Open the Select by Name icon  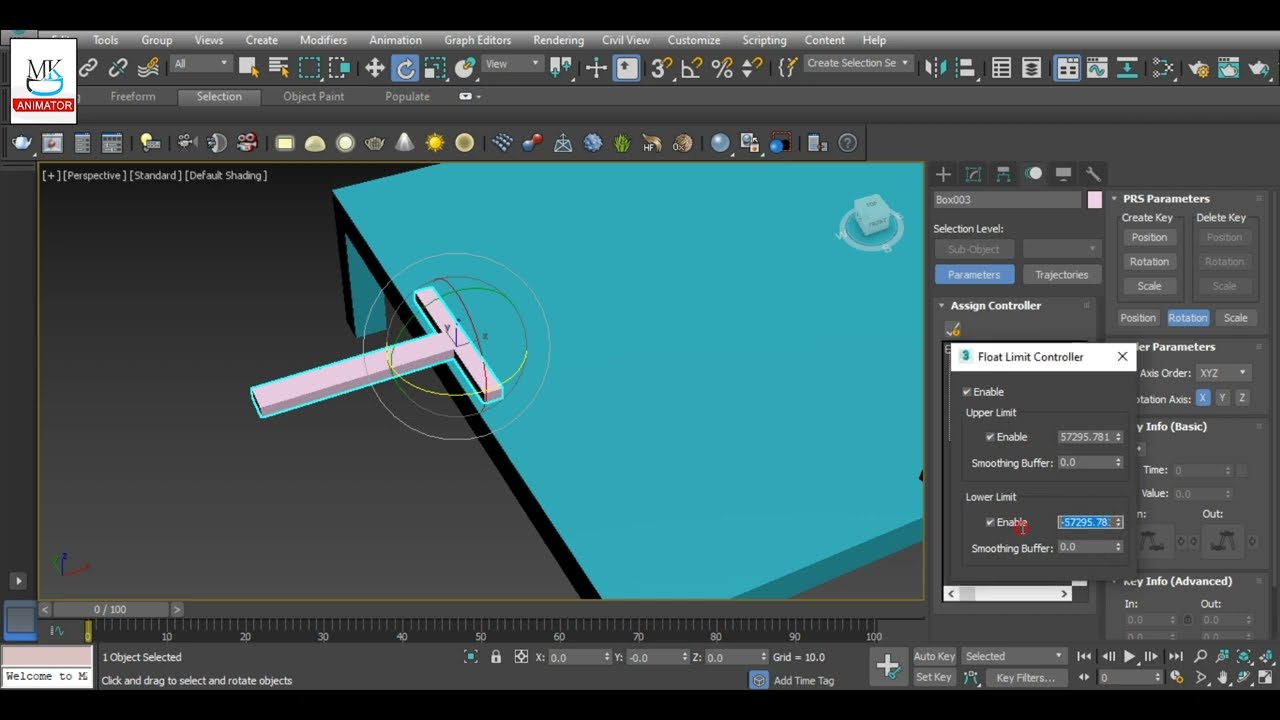pyautogui.click(x=279, y=68)
